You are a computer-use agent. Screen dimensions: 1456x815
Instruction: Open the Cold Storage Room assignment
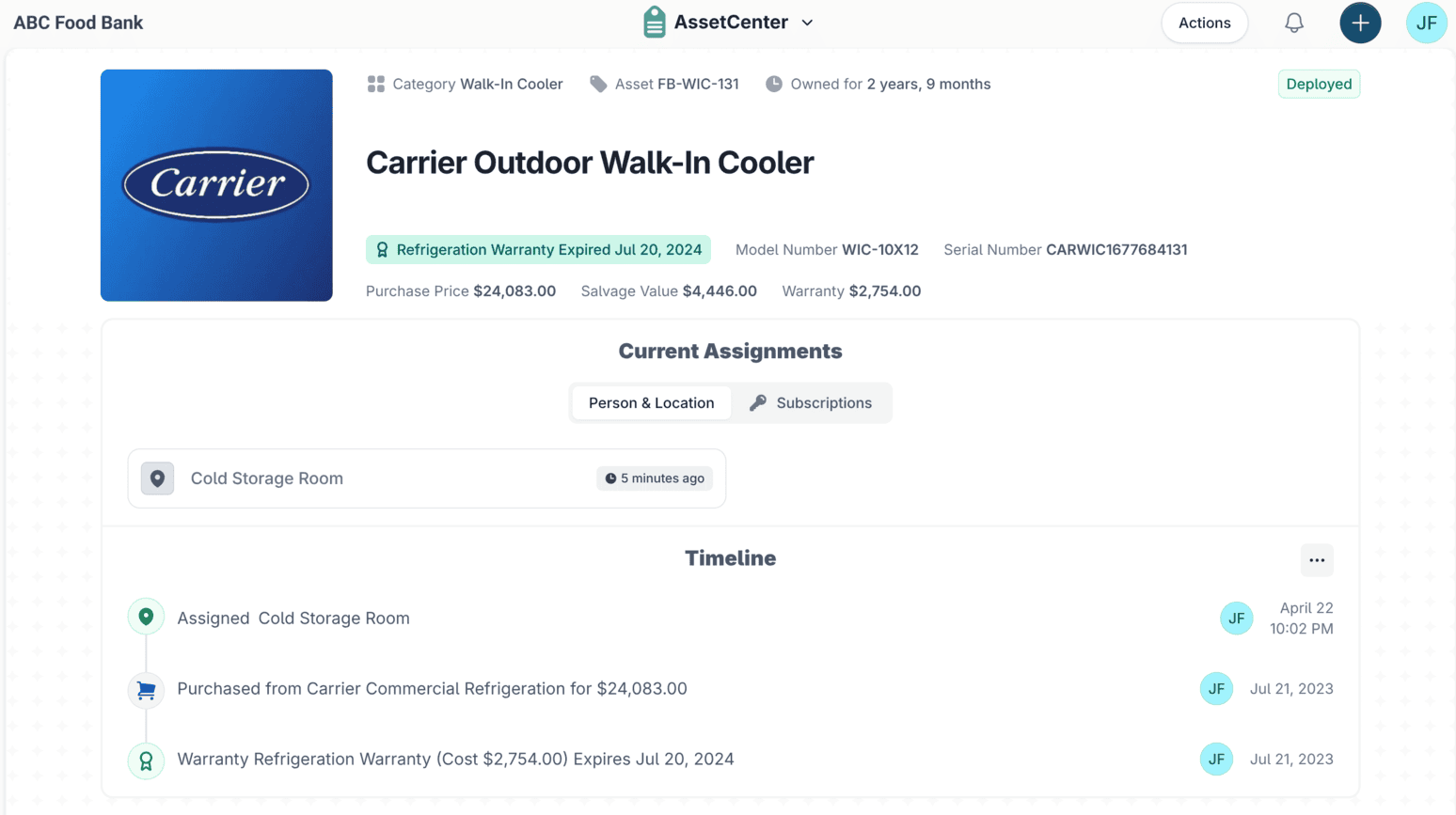(427, 478)
